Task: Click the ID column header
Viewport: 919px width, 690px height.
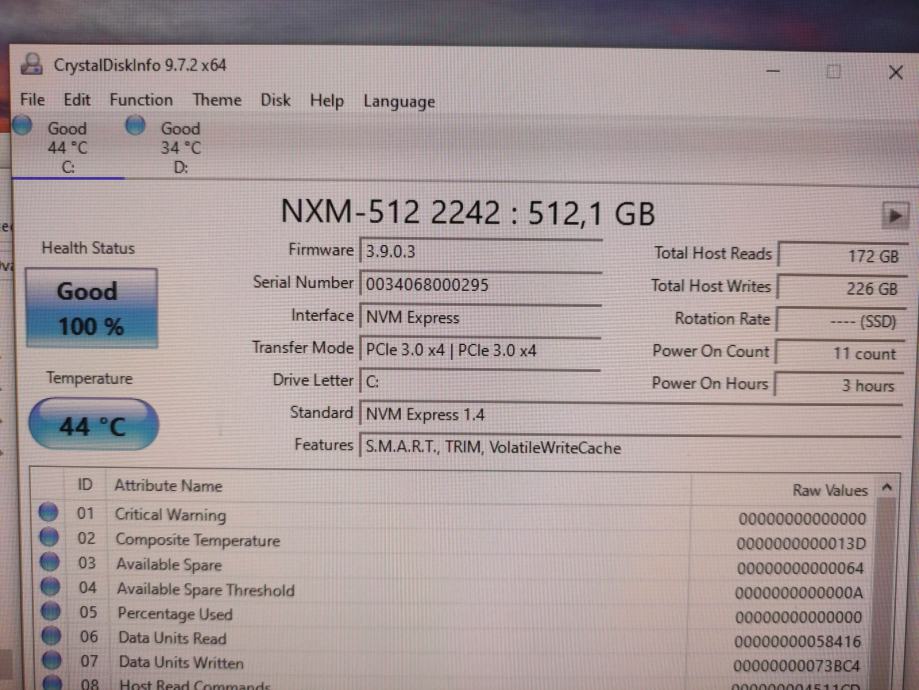Action: click(85, 485)
